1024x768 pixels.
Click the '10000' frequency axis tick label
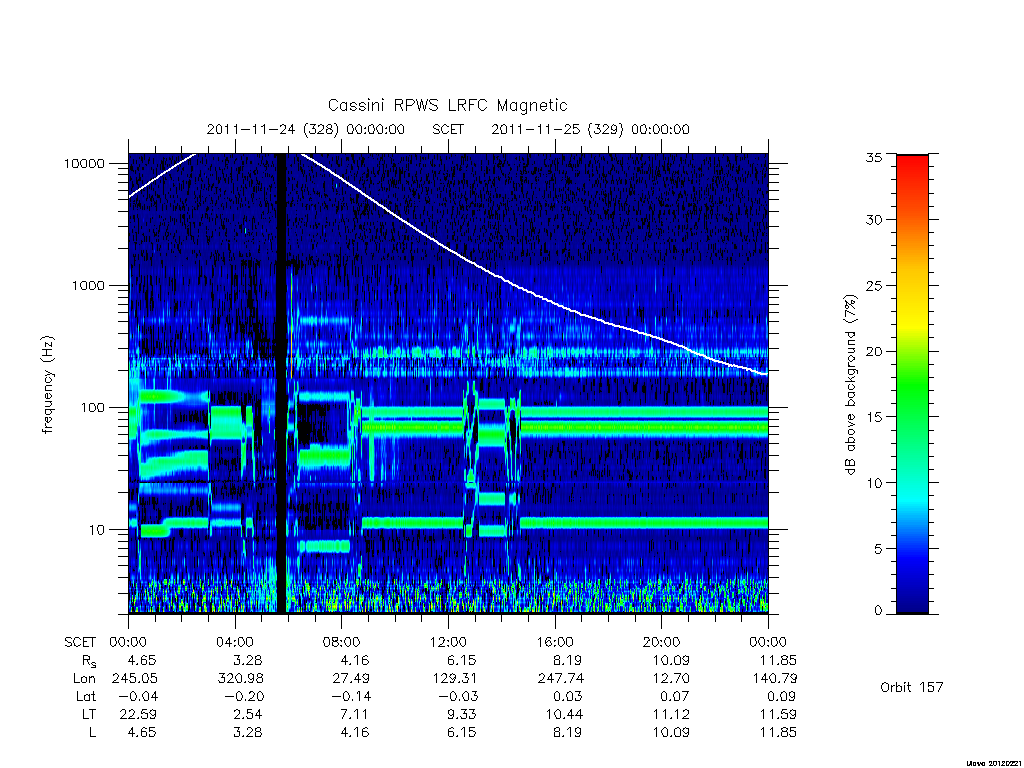point(84,163)
